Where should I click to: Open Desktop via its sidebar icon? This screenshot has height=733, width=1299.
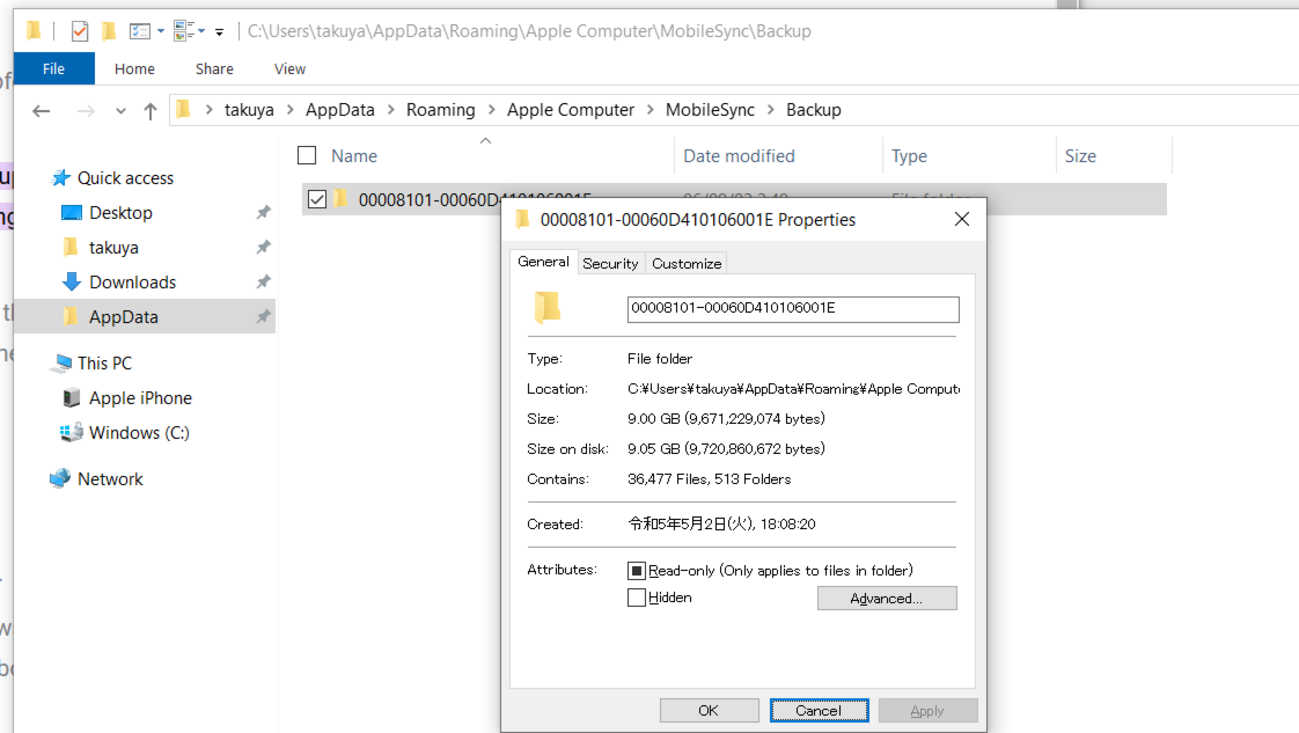(x=71, y=213)
